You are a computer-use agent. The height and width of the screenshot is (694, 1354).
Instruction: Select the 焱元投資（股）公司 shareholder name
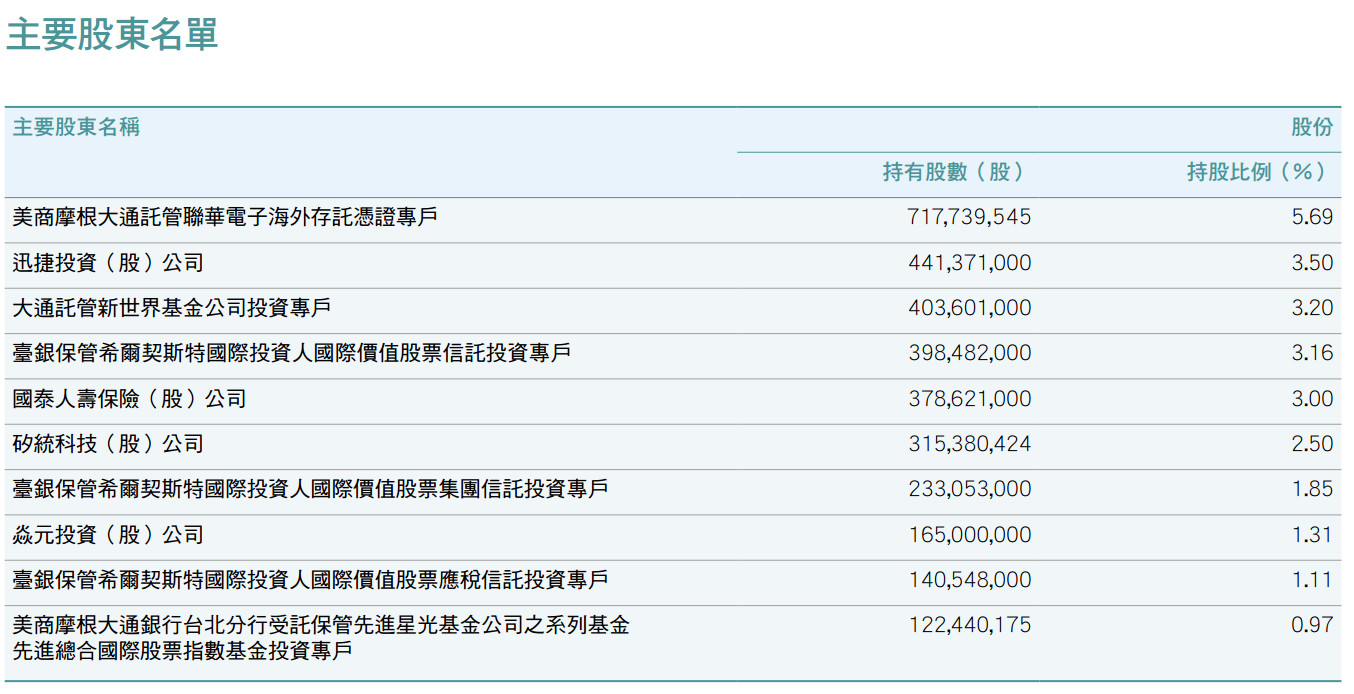[x=108, y=535]
